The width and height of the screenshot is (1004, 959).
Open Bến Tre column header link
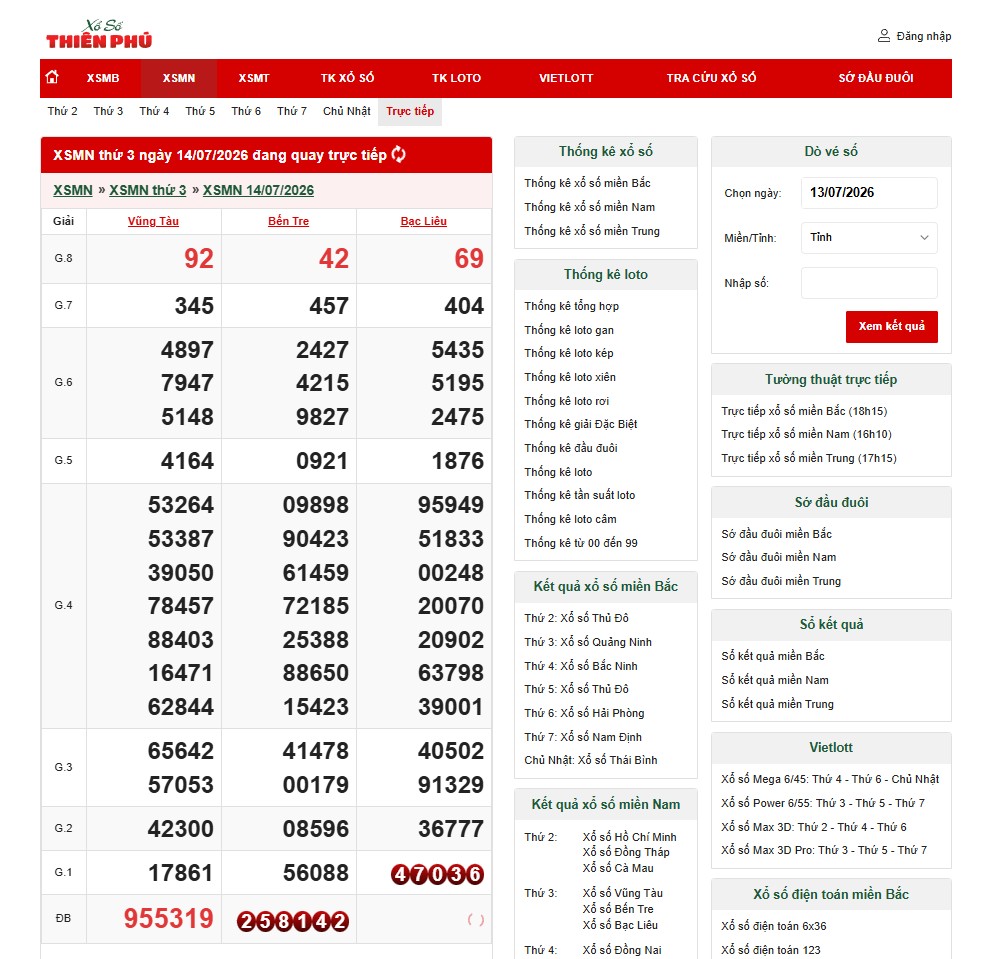coord(288,222)
